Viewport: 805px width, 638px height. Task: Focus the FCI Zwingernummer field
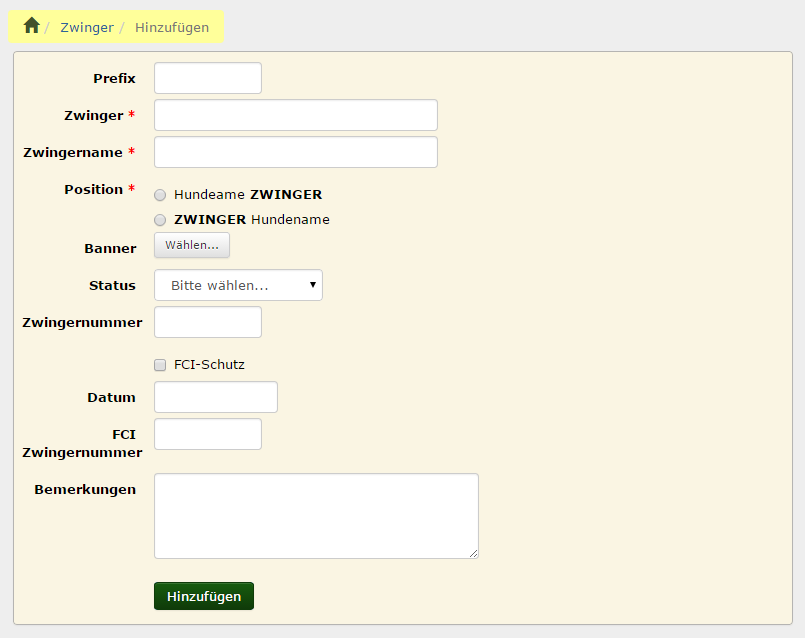click(208, 434)
